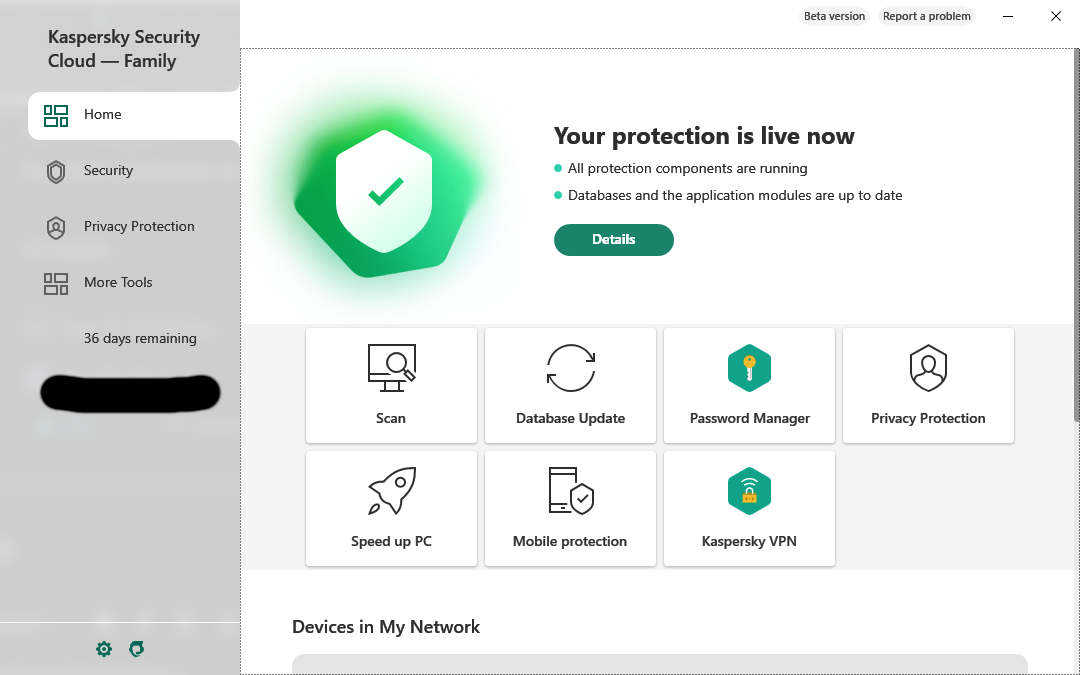Launch Kaspersky VPN lock icon

click(749, 491)
